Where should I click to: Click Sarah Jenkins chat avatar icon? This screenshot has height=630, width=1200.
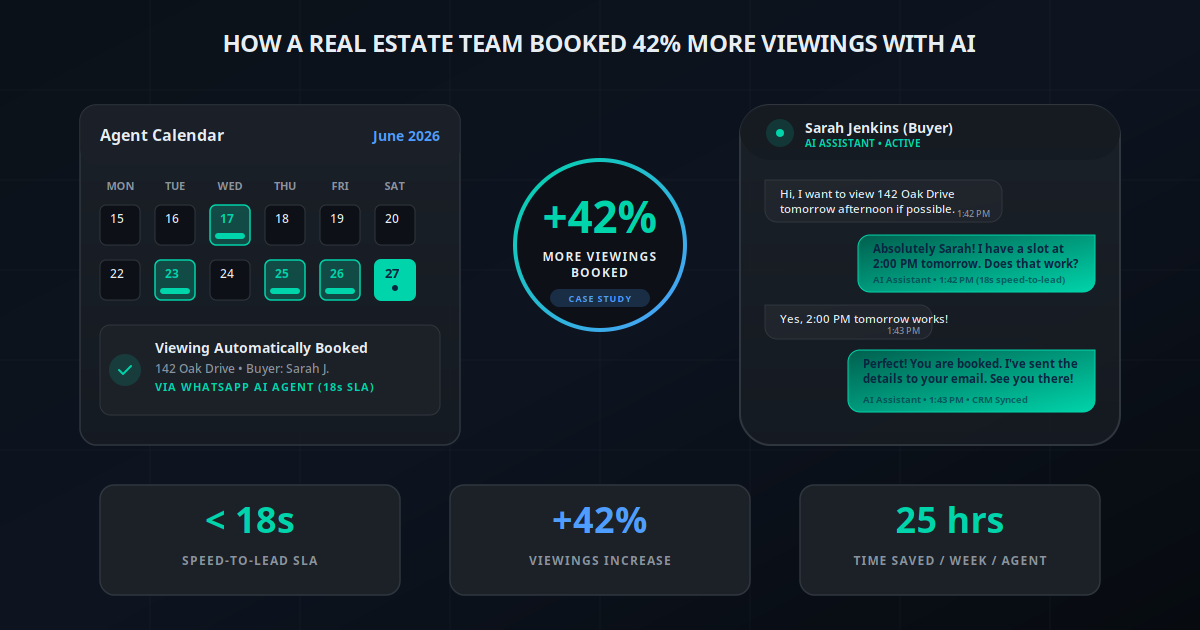[x=779, y=133]
